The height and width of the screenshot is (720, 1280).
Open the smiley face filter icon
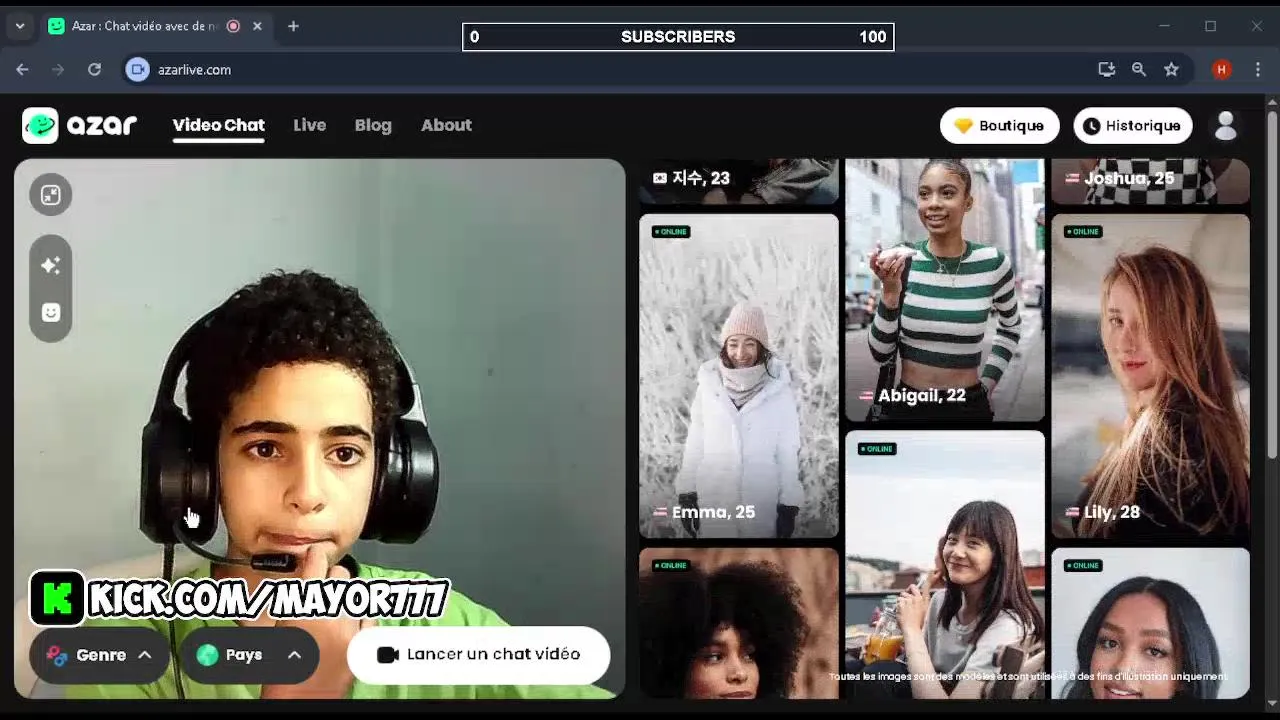point(51,312)
